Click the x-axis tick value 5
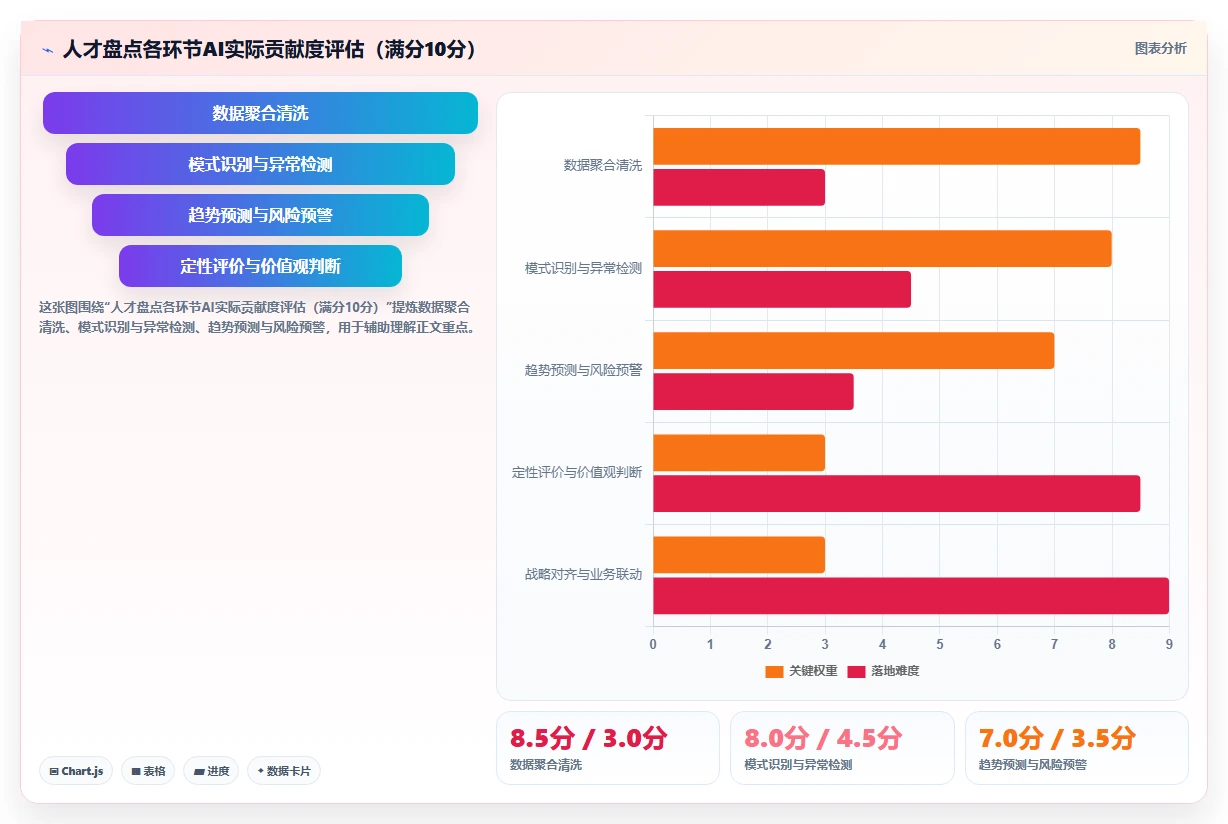This screenshot has height=824, width=1228. (940, 644)
